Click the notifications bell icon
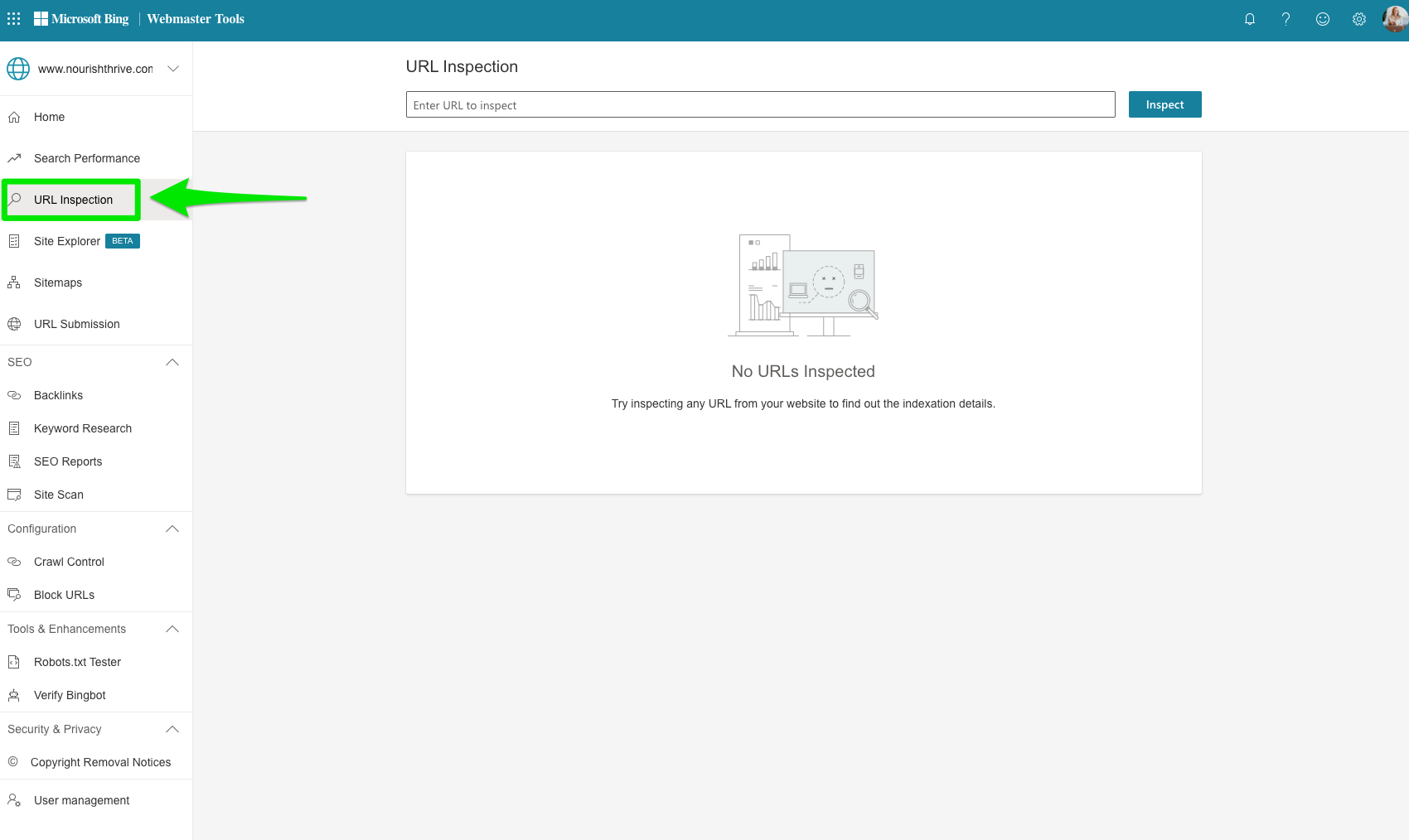 pyautogui.click(x=1249, y=18)
